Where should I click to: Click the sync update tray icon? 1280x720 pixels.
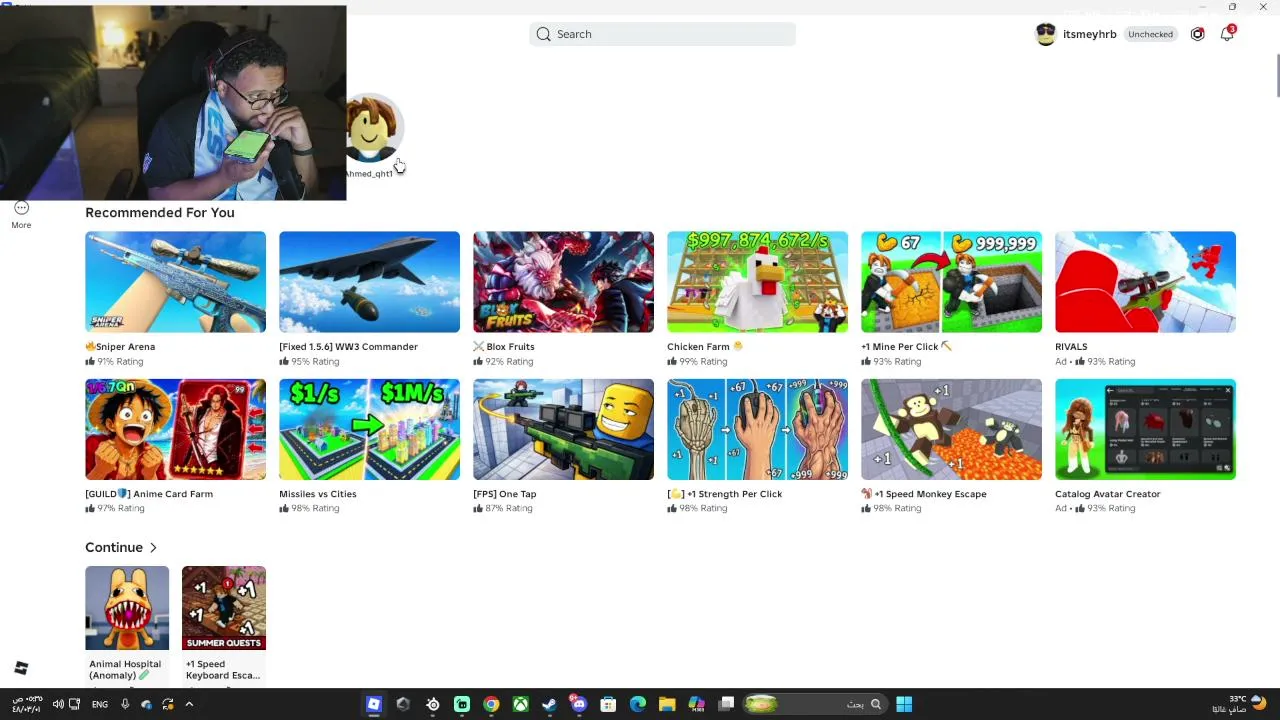click(167, 704)
